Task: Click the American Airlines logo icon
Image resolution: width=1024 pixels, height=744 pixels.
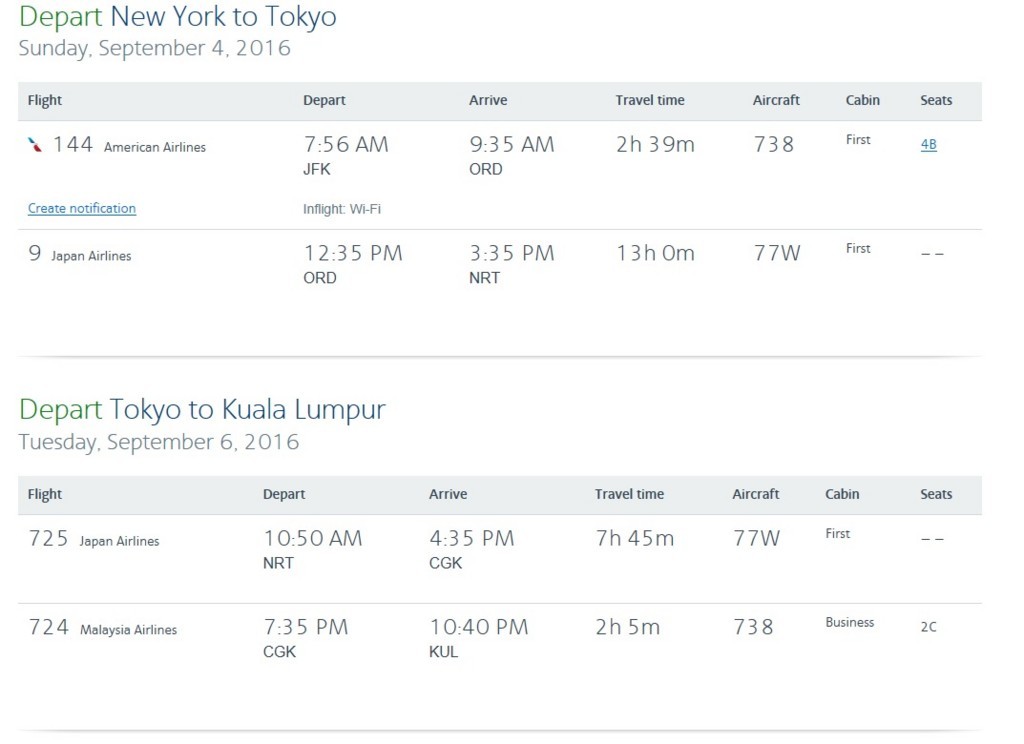Action: [36, 145]
